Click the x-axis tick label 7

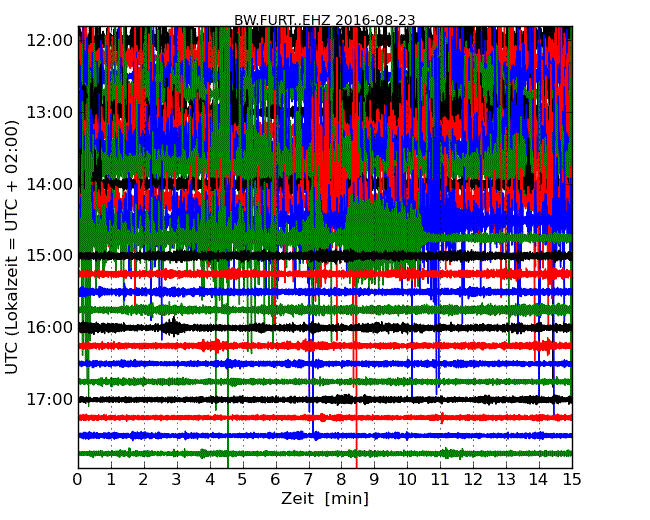click(x=308, y=480)
